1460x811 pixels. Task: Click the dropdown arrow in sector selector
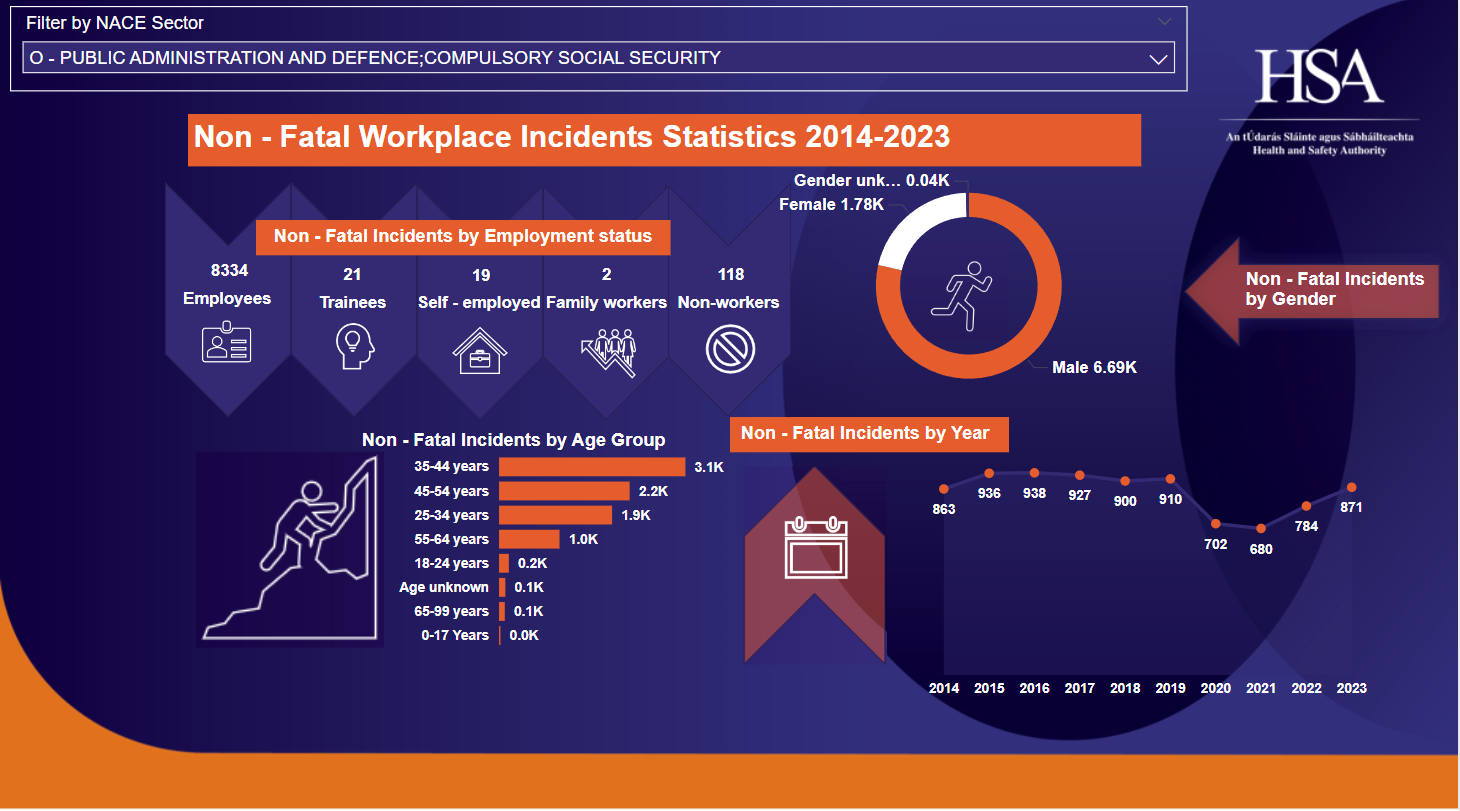click(1158, 59)
